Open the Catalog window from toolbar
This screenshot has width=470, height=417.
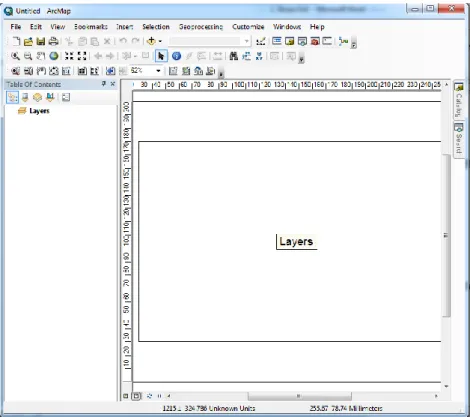(x=289, y=41)
